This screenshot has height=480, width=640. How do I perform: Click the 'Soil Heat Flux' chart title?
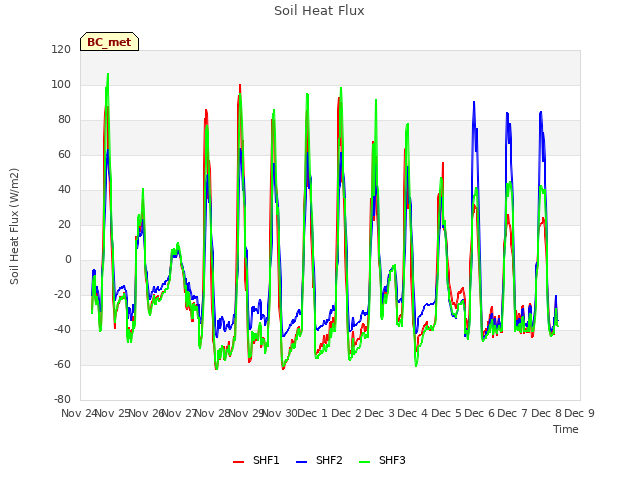319,11
